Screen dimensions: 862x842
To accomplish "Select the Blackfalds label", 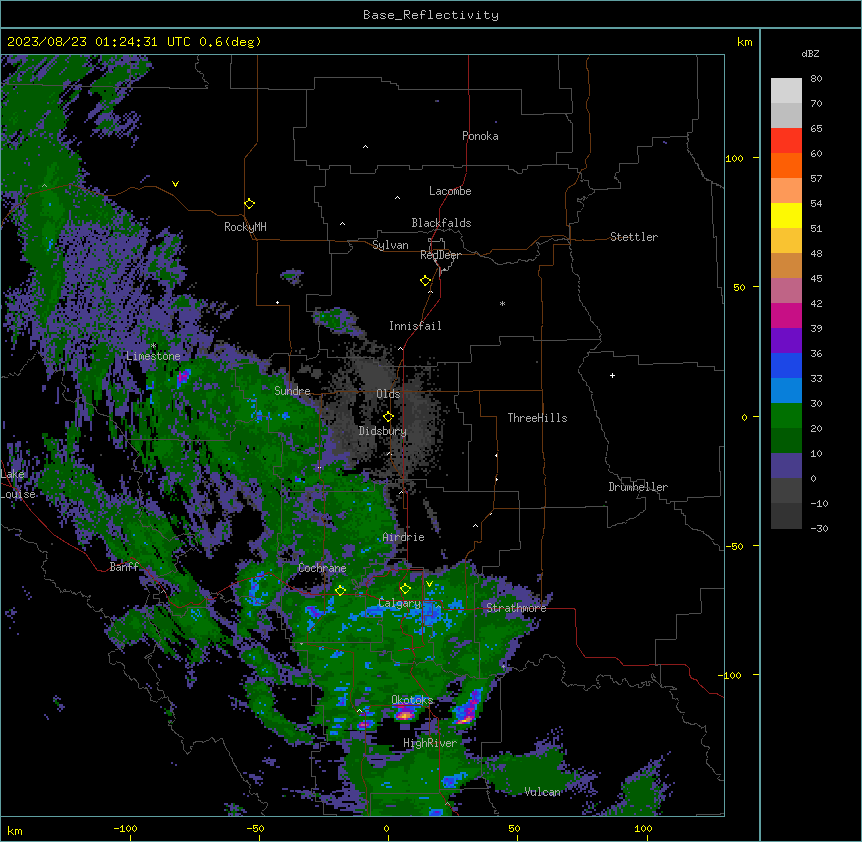I will [x=441, y=223].
